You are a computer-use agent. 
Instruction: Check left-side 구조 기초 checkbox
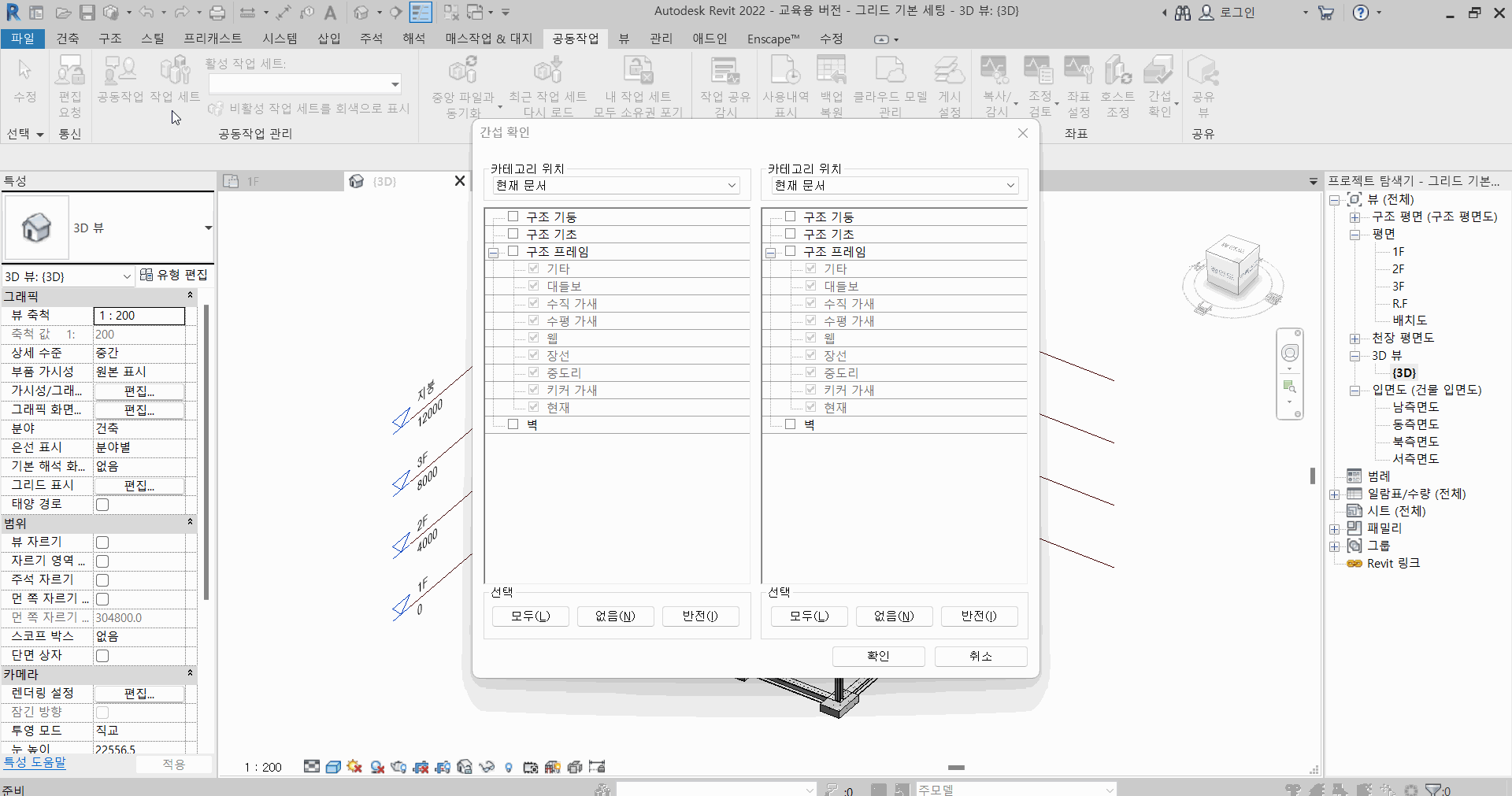(513, 234)
